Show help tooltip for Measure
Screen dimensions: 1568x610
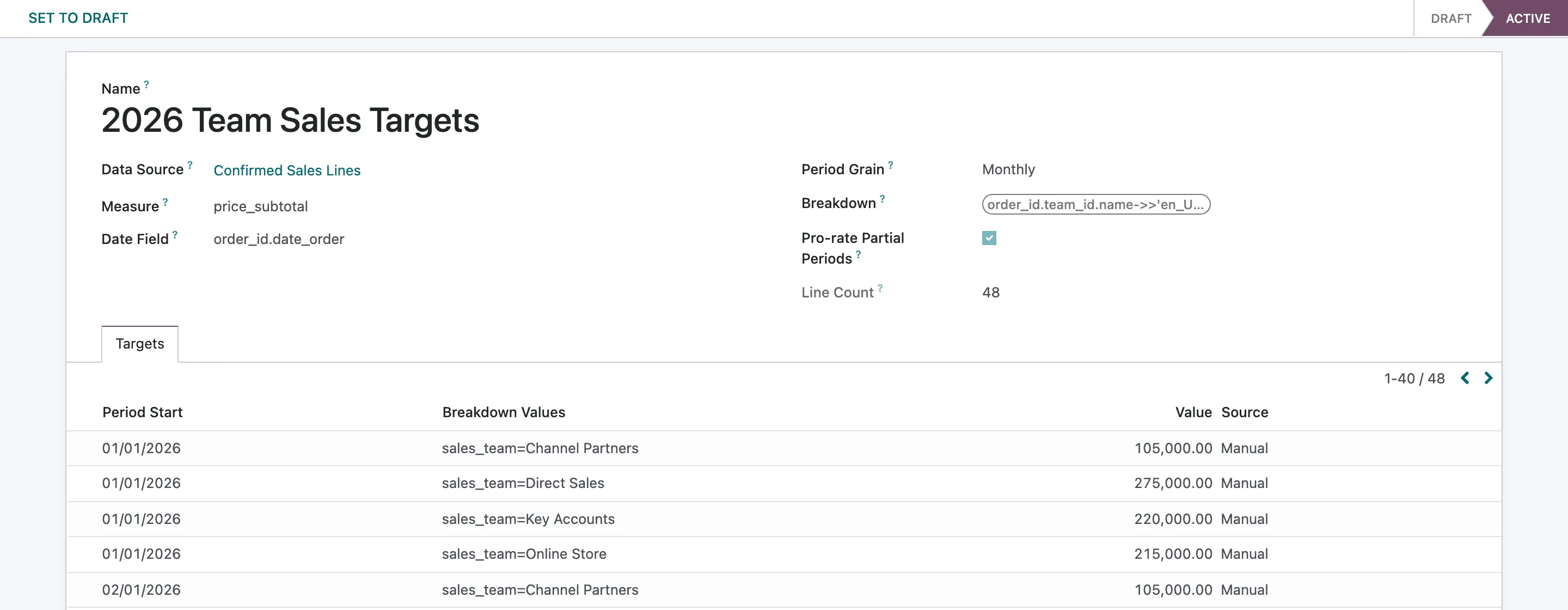click(165, 202)
